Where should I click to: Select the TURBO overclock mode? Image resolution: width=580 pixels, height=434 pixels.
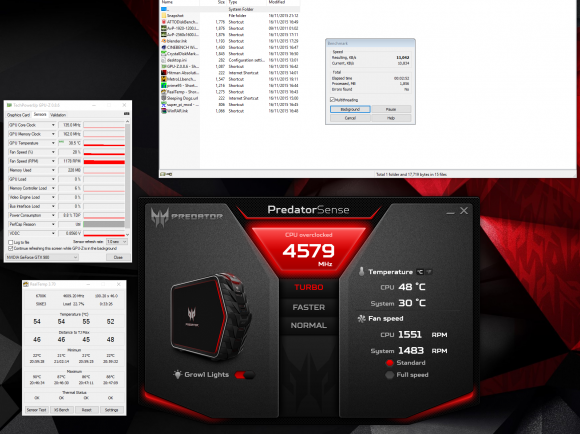[x=309, y=287]
